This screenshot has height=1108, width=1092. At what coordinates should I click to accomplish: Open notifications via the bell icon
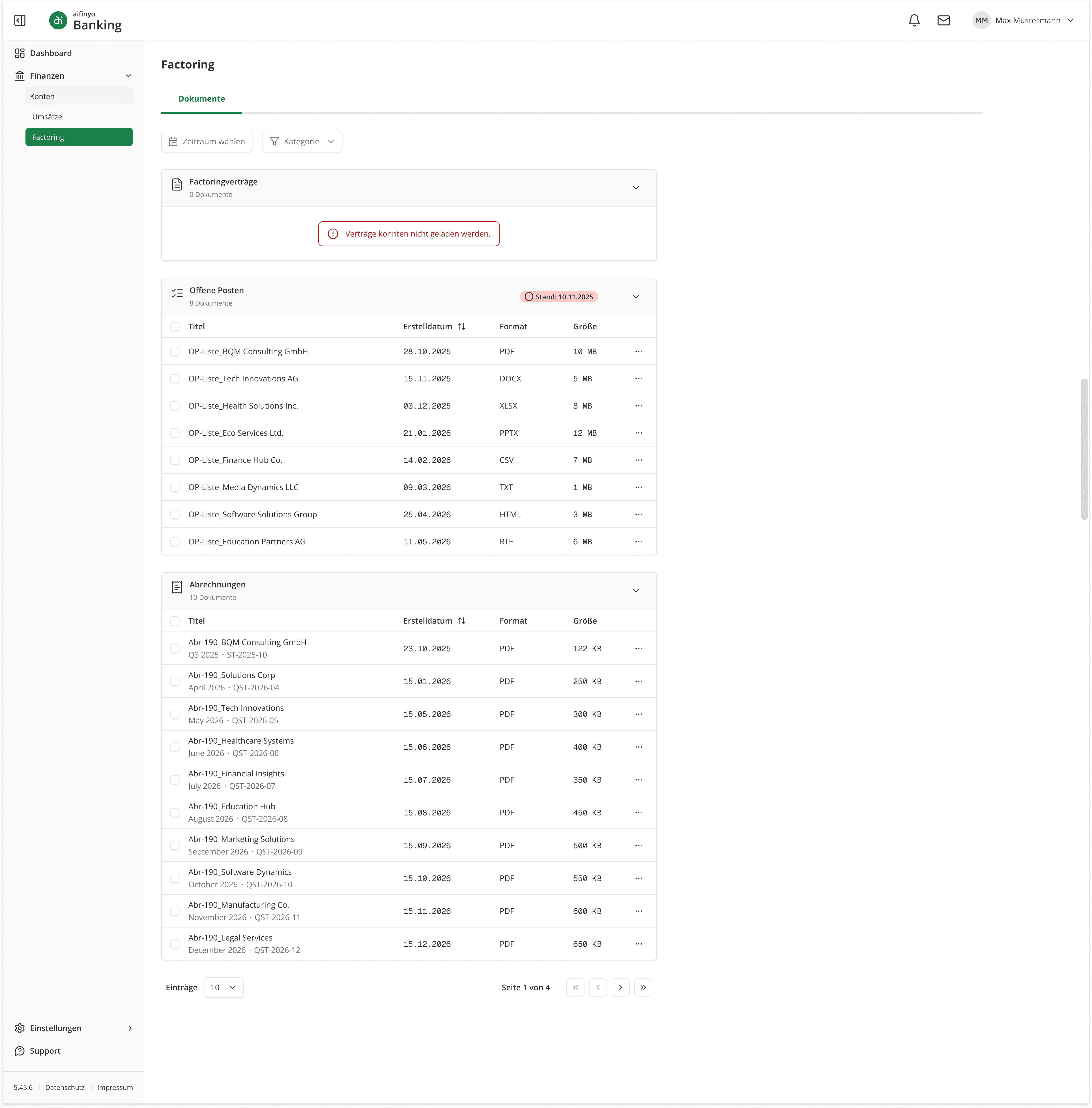(x=914, y=21)
